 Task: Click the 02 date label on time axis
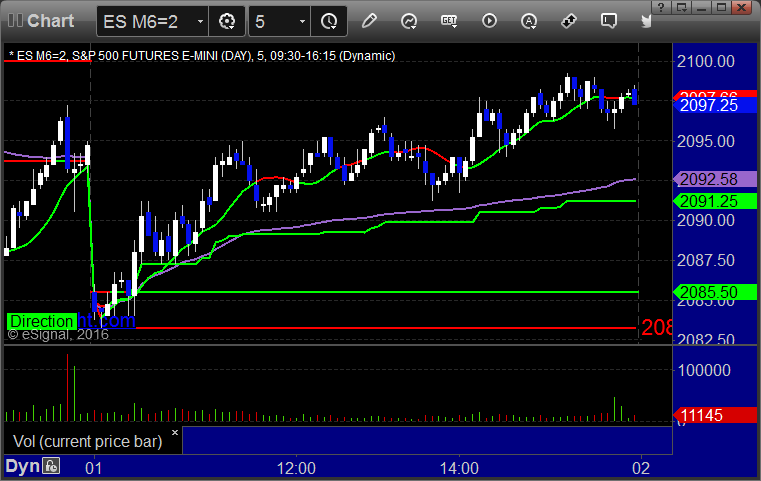click(641, 468)
